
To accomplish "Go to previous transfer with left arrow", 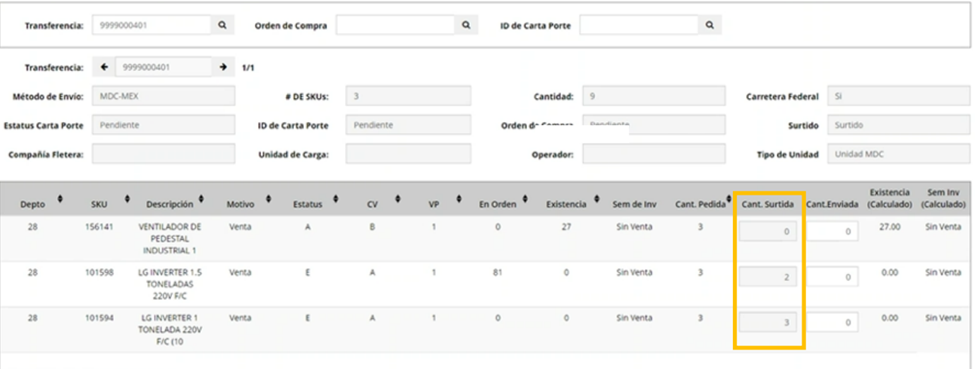I will point(104,67).
